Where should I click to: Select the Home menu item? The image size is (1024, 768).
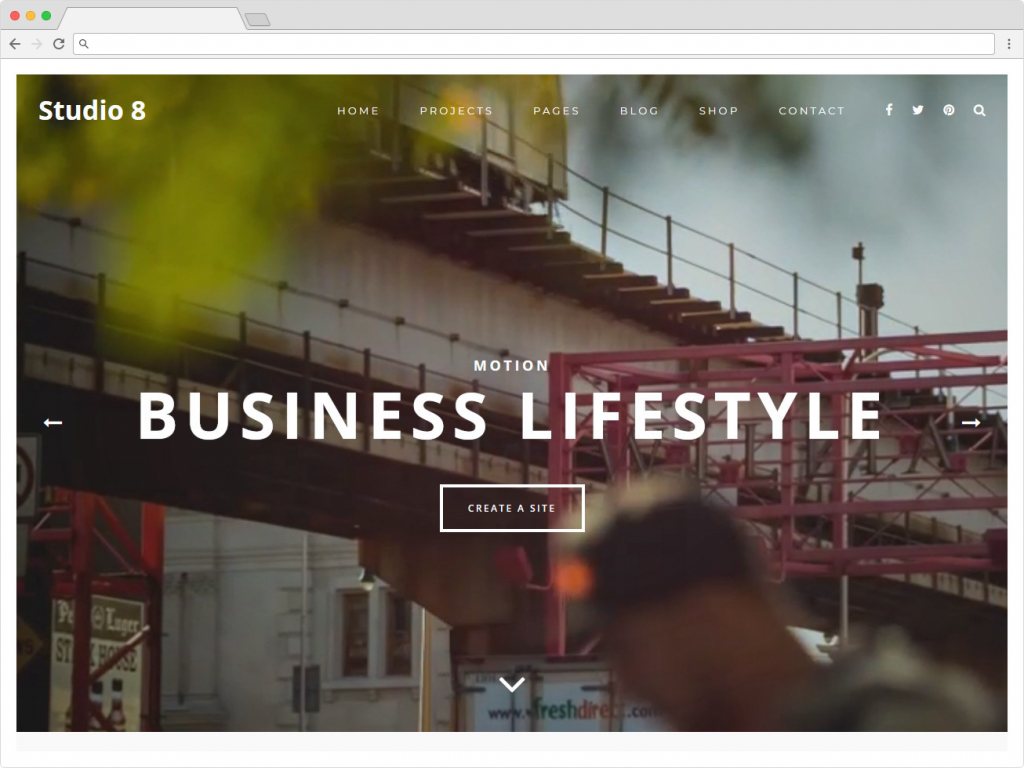coord(358,111)
